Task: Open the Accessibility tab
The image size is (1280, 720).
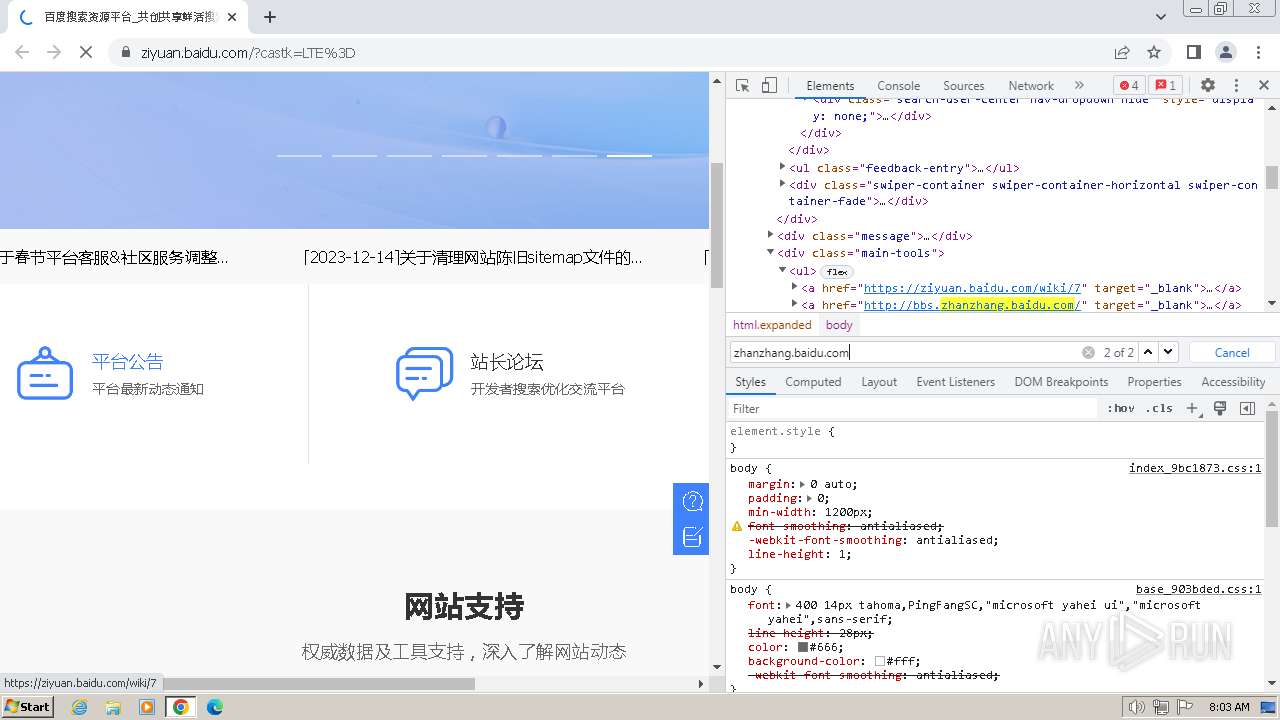Action: tap(1233, 382)
